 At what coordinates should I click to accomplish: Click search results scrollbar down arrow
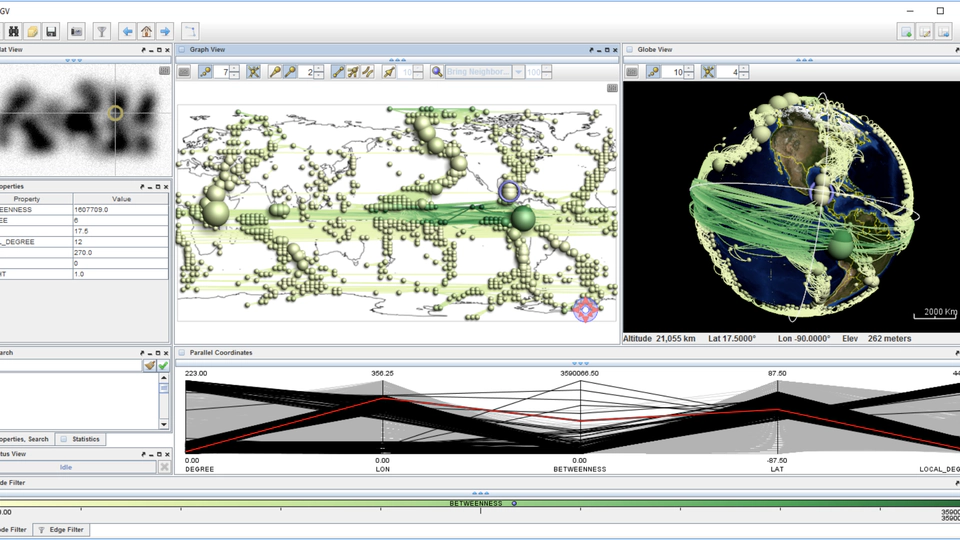[163, 424]
